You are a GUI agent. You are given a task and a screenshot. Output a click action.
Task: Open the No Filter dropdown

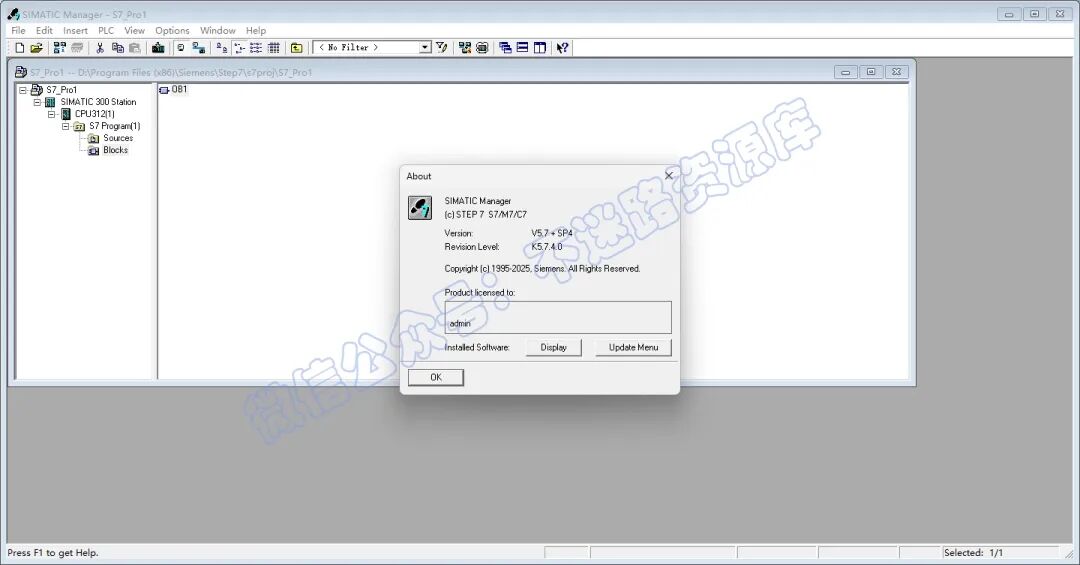pos(425,47)
